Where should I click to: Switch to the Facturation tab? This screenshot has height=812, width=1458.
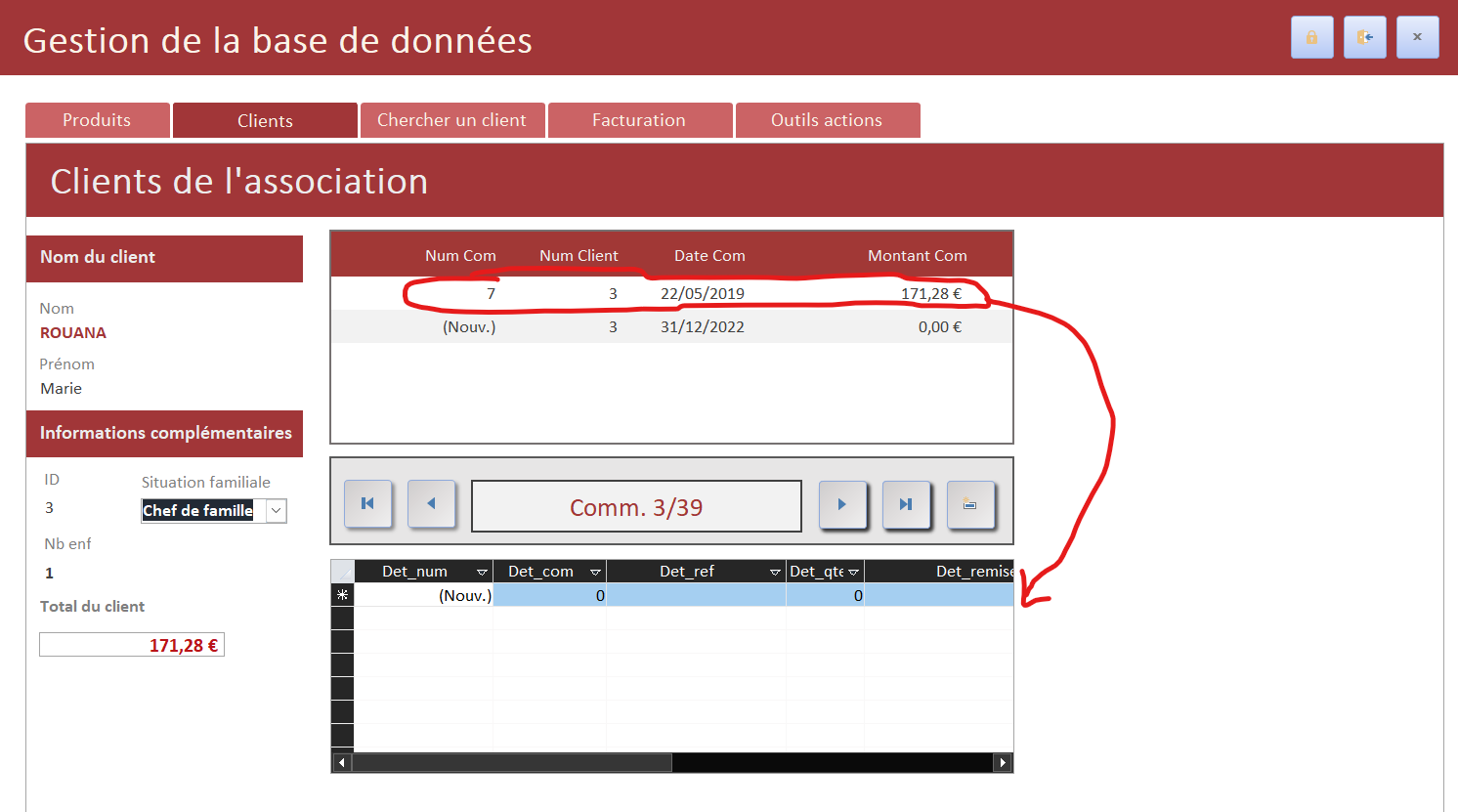pos(639,120)
